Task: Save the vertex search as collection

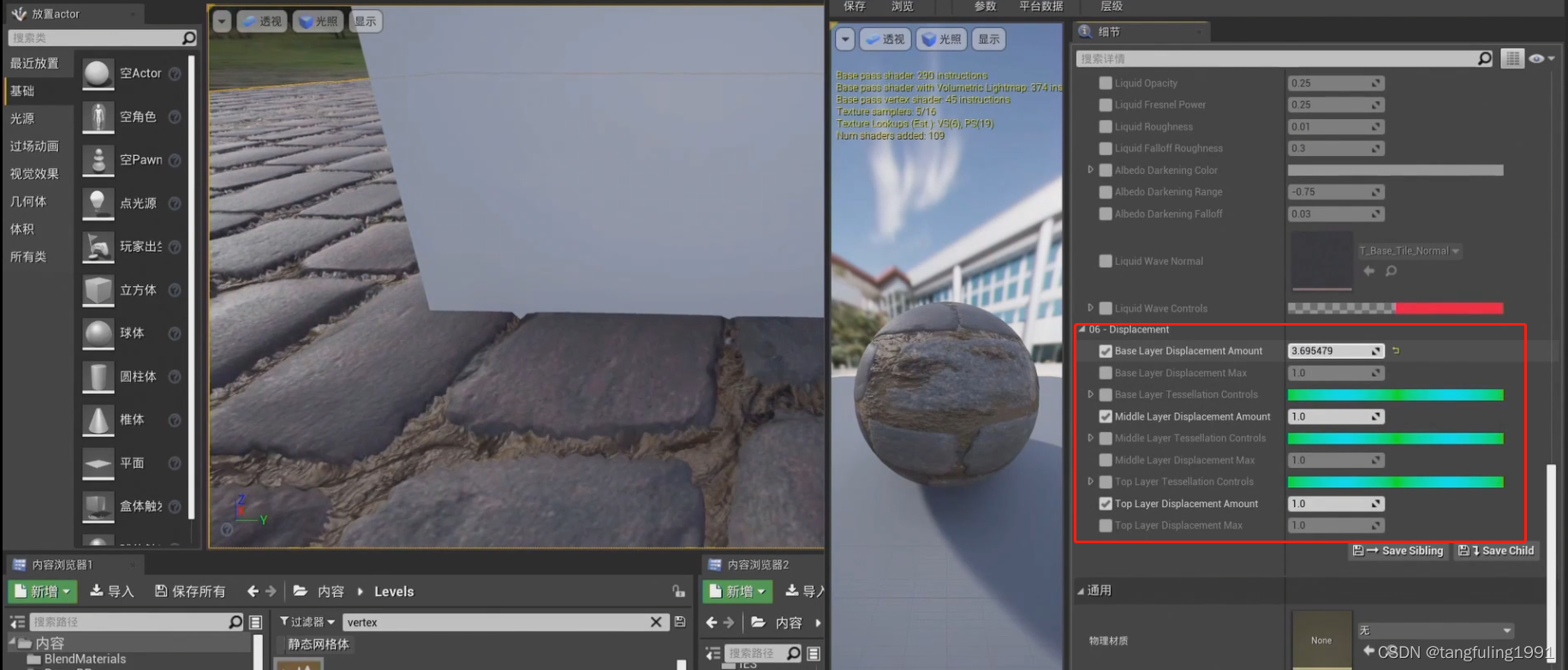Action: coord(680,622)
